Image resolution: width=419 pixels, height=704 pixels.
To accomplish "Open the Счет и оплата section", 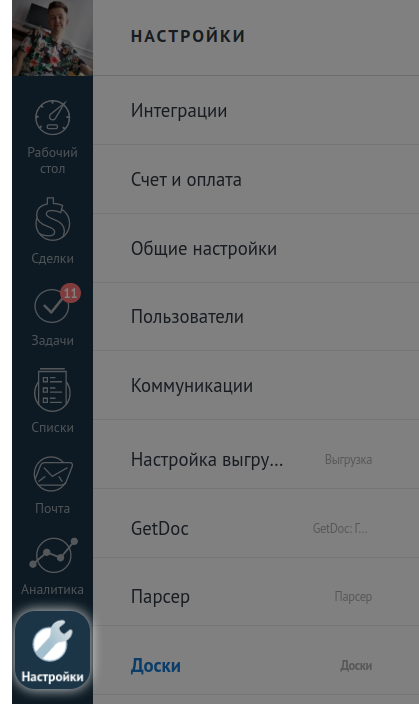I will 256,179.
